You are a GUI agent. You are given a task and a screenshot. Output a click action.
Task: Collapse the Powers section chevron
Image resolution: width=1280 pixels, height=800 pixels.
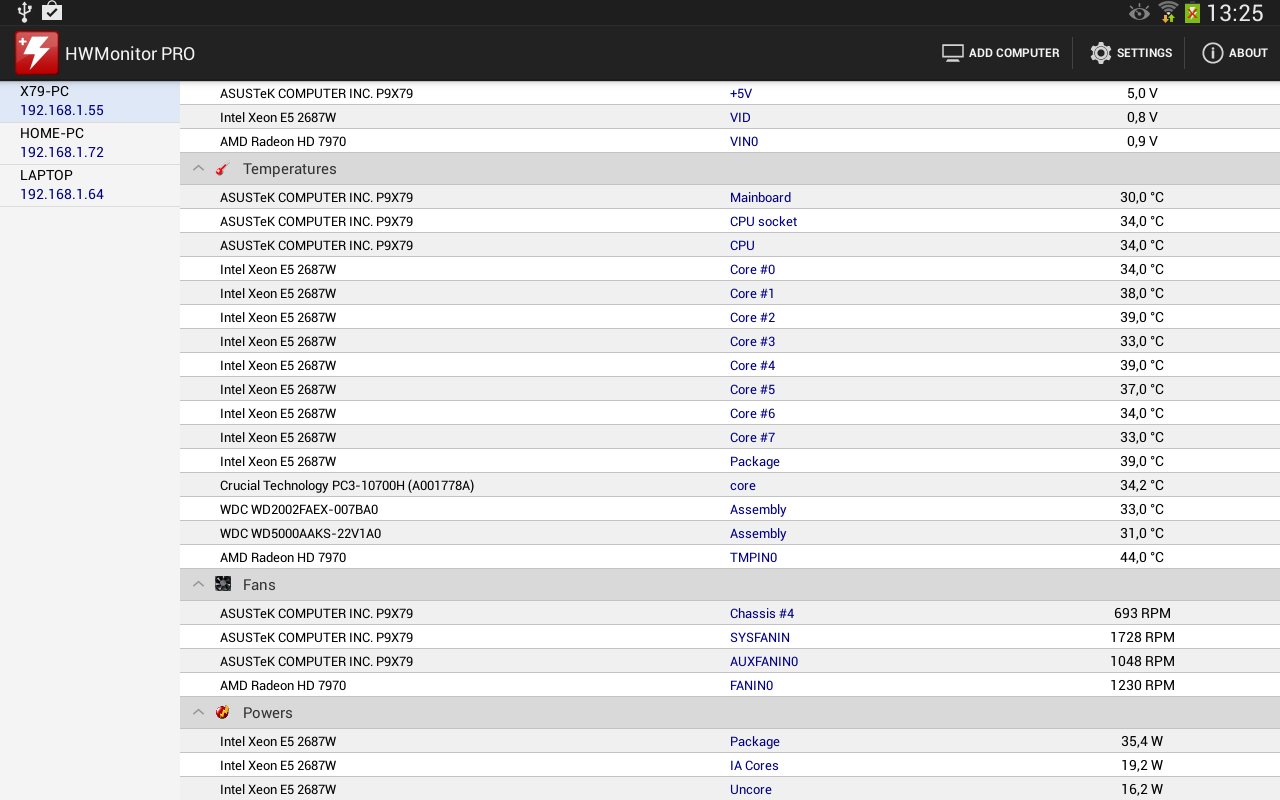coord(198,712)
